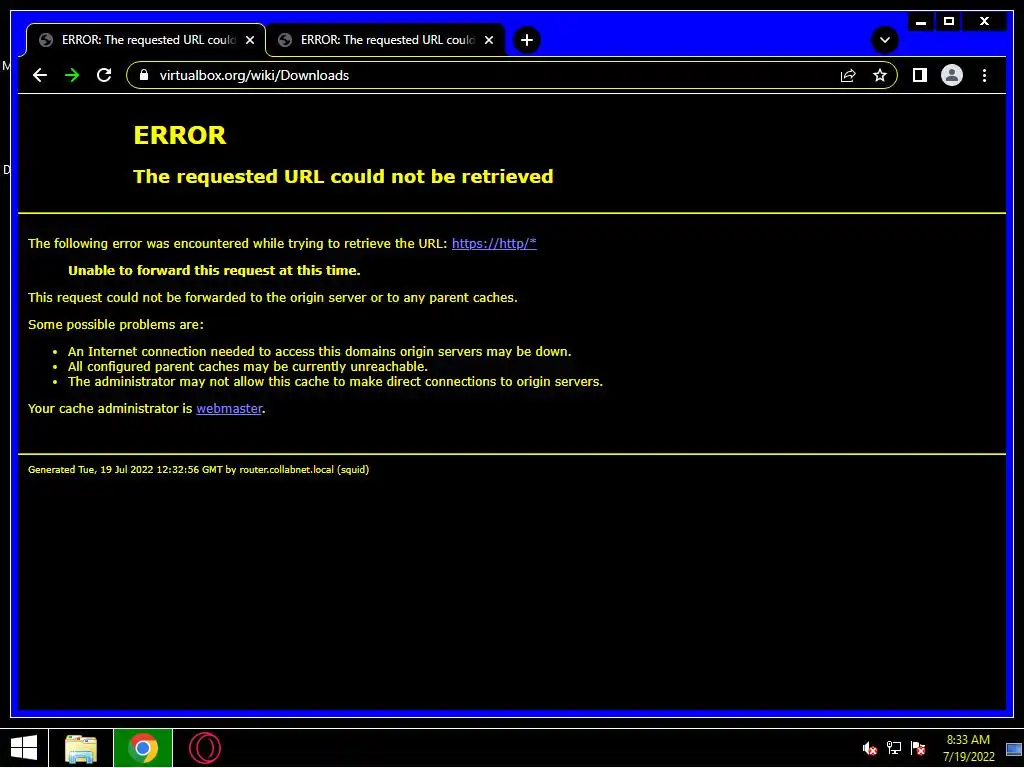
Task: Click 'The requested URL could not be retrieved' heading
Action: [343, 176]
